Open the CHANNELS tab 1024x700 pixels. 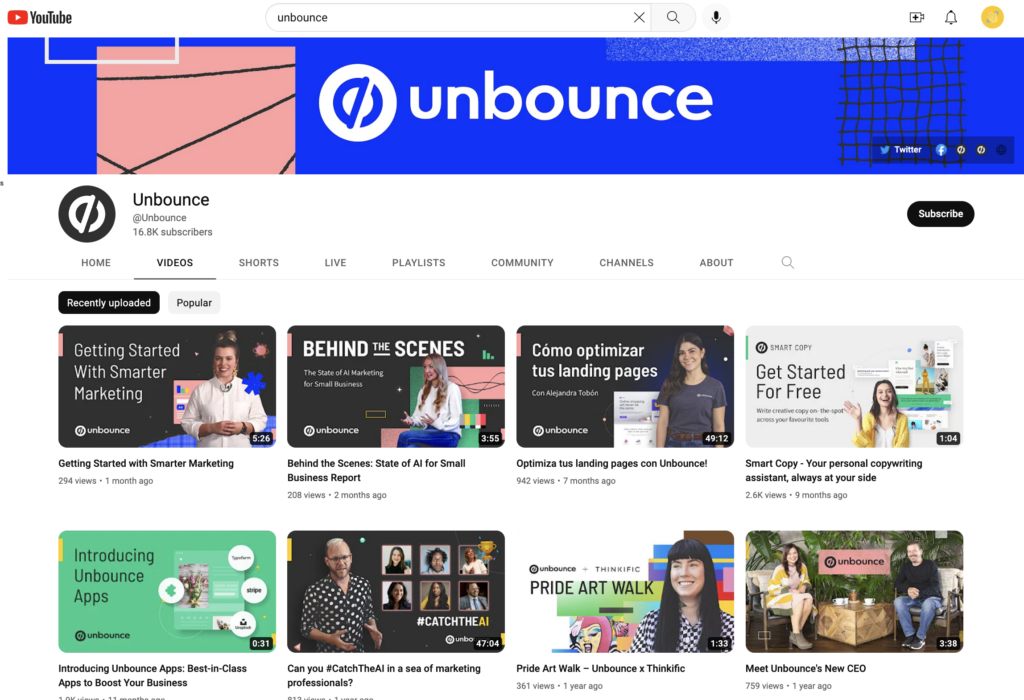[x=626, y=262]
